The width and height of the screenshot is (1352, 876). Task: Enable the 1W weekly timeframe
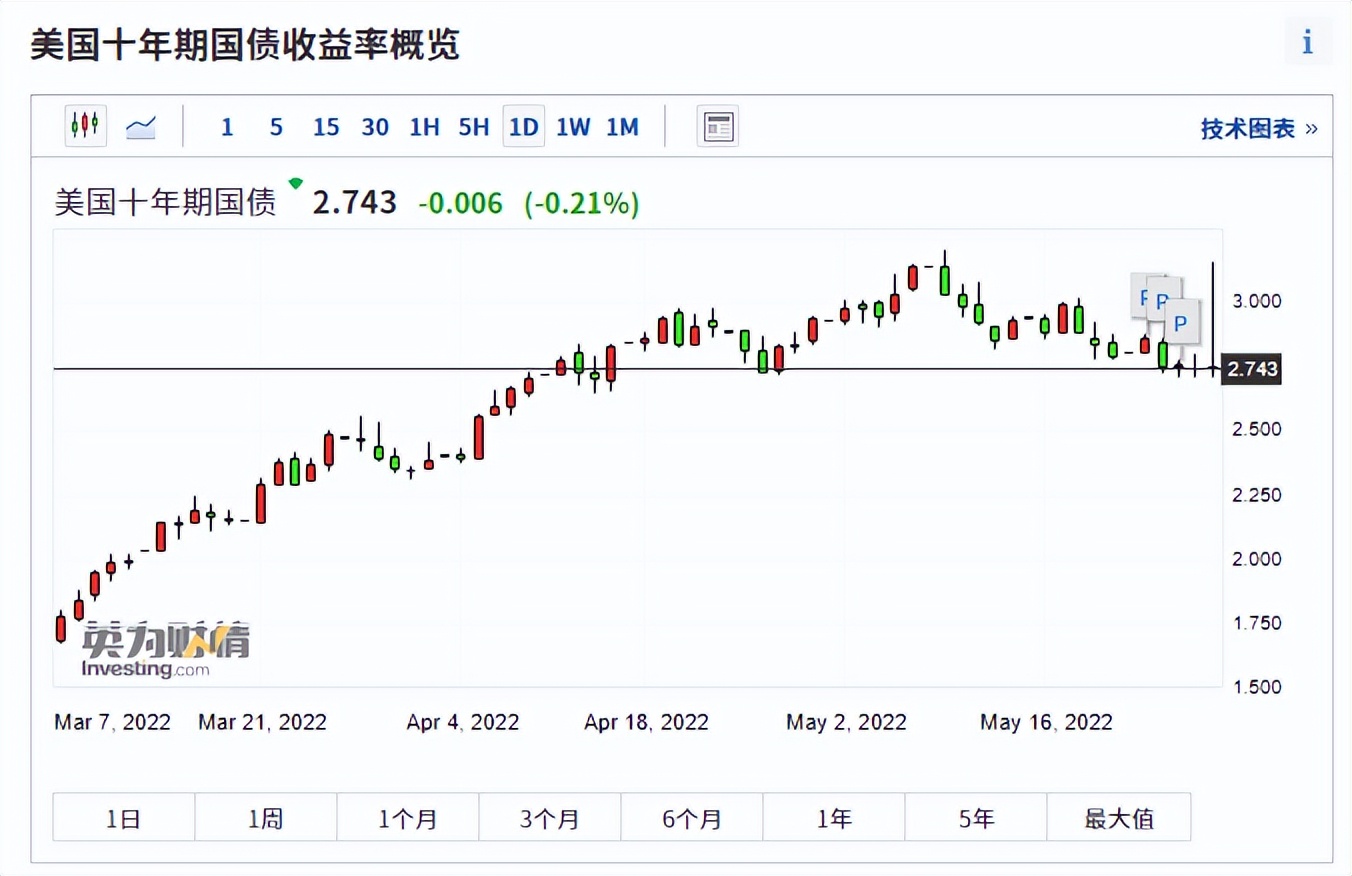point(572,126)
